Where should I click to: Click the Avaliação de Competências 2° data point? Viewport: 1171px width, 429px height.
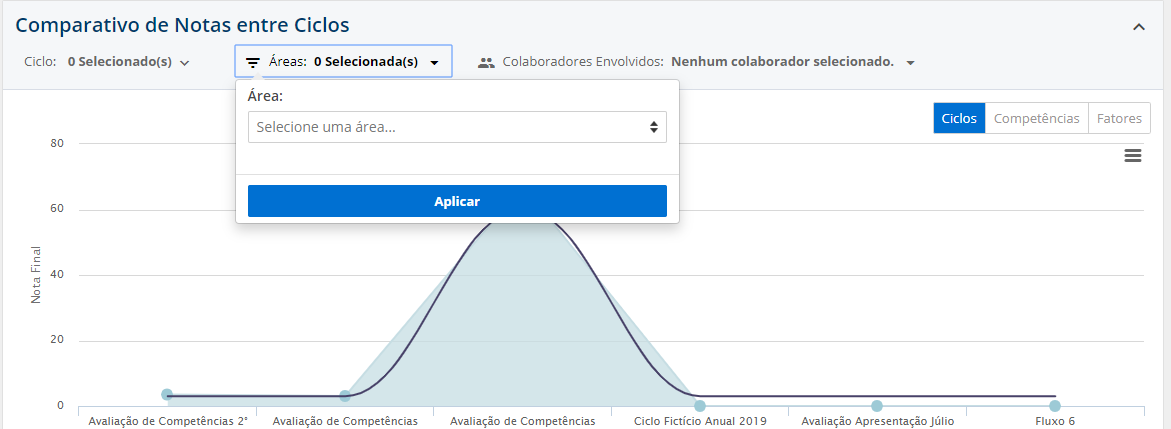pos(167,395)
